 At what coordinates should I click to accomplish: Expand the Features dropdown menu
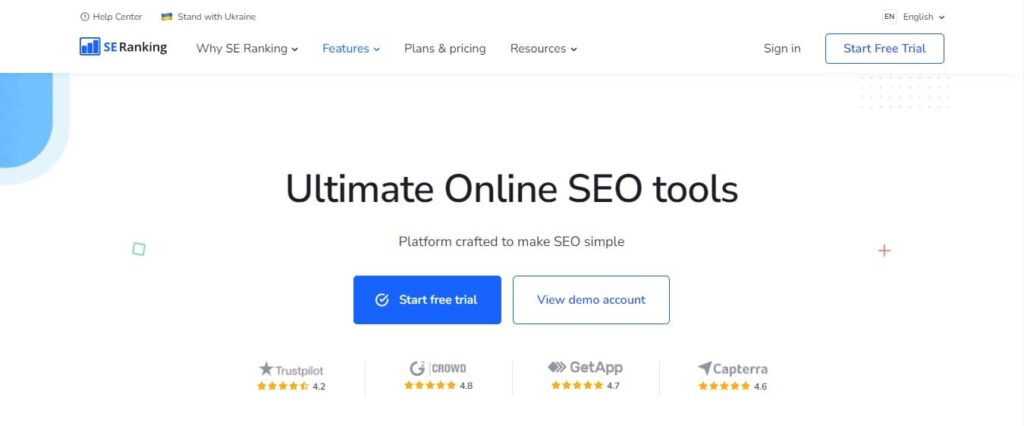tap(351, 48)
